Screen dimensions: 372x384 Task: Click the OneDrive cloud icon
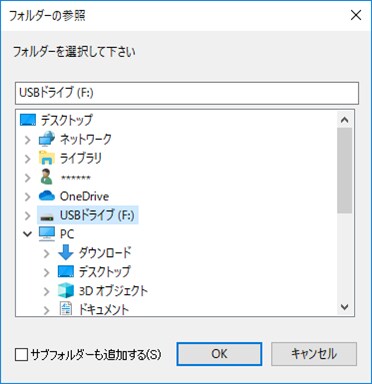[x=47, y=196]
